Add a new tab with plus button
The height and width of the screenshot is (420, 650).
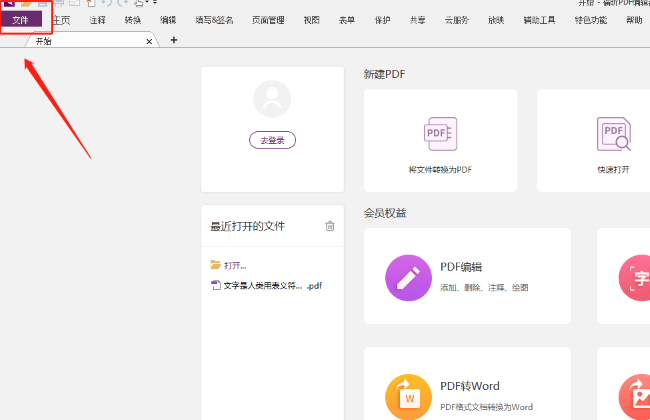click(174, 40)
